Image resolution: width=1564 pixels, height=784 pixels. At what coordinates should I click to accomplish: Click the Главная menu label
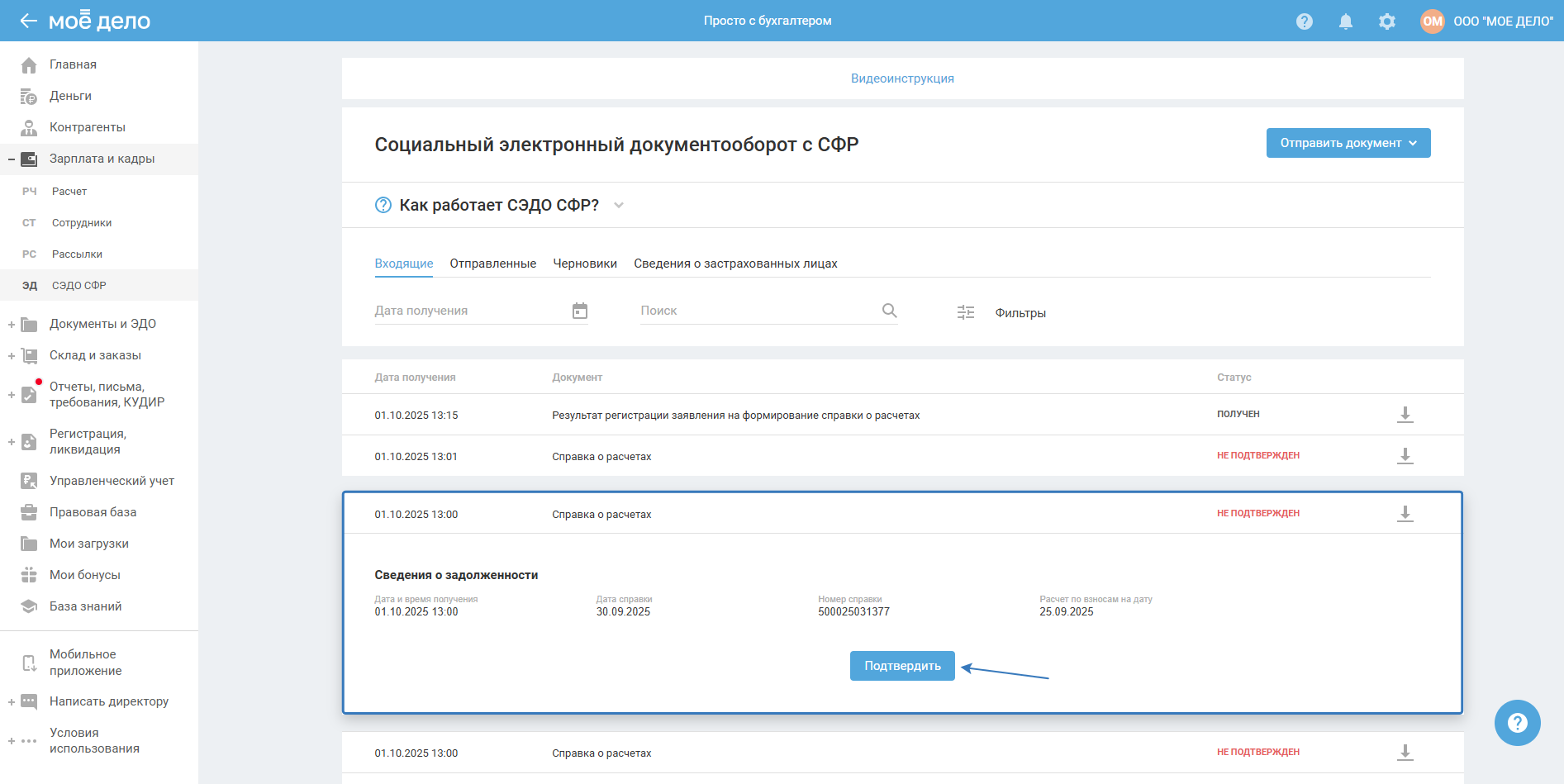pos(73,64)
